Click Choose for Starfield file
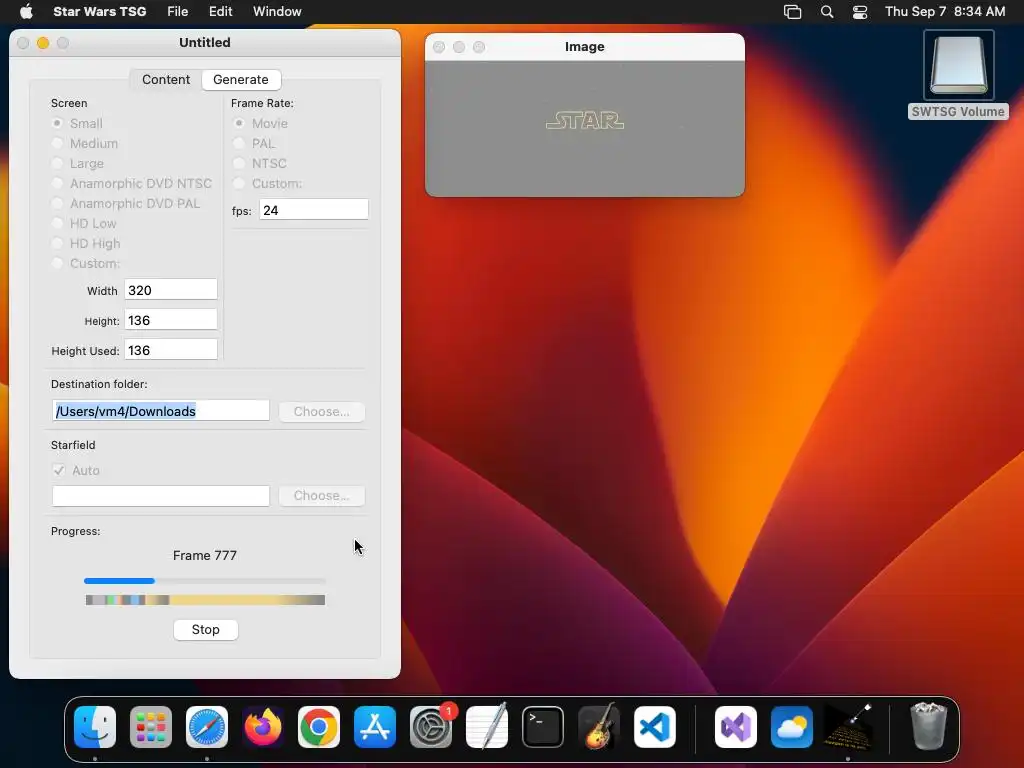The image size is (1024, 768). point(321,496)
